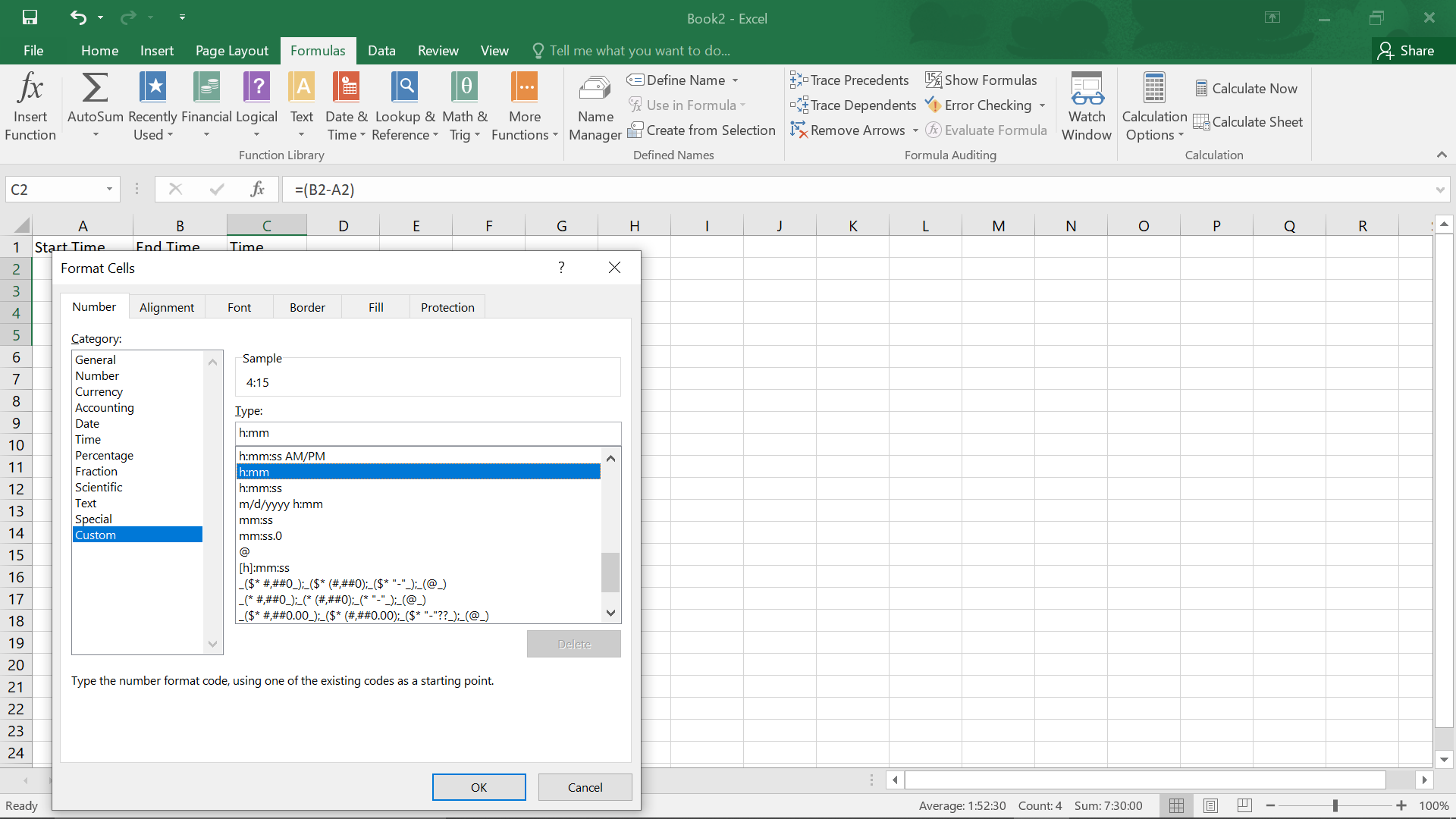Select the Currency category

(137, 391)
